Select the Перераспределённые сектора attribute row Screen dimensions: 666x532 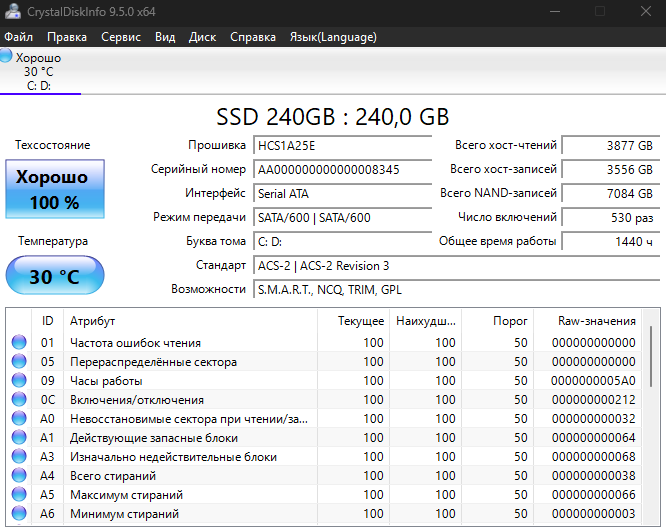pyautogui.click(x=325, y=361)
